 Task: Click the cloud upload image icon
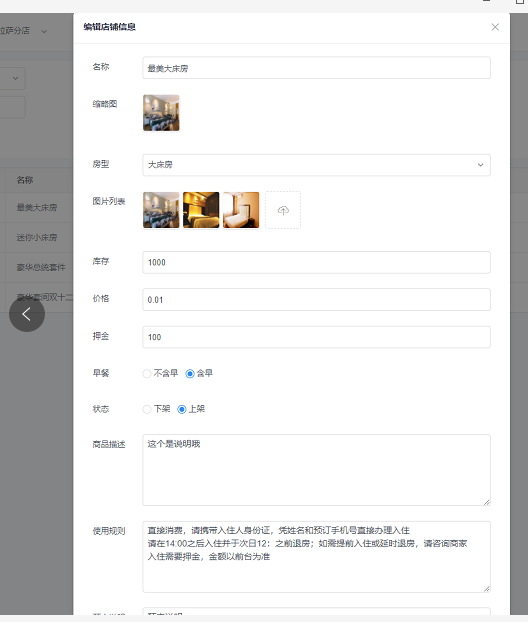283,210
